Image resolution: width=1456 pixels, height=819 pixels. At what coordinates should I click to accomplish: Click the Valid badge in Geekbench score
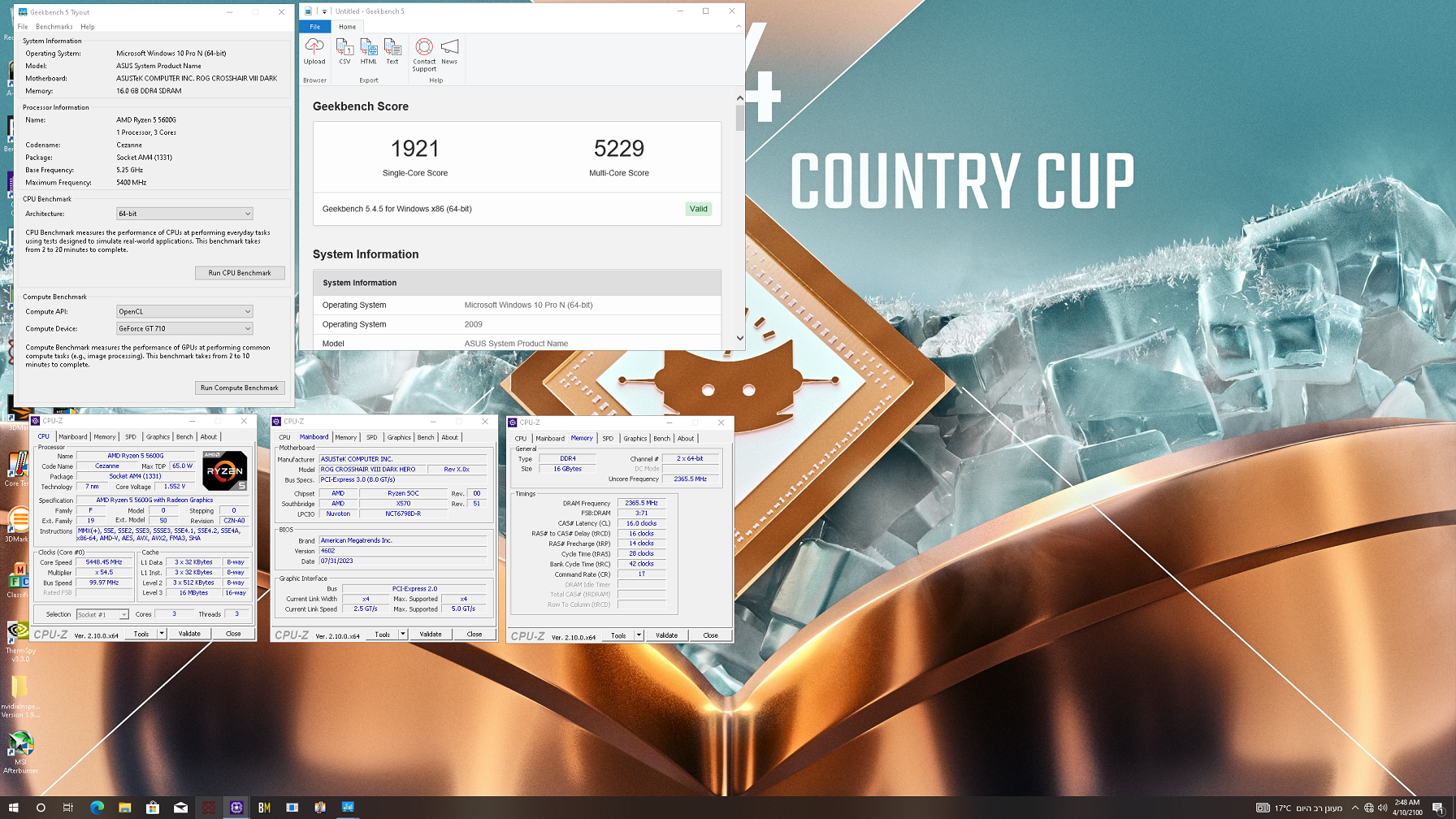point(699,209)
